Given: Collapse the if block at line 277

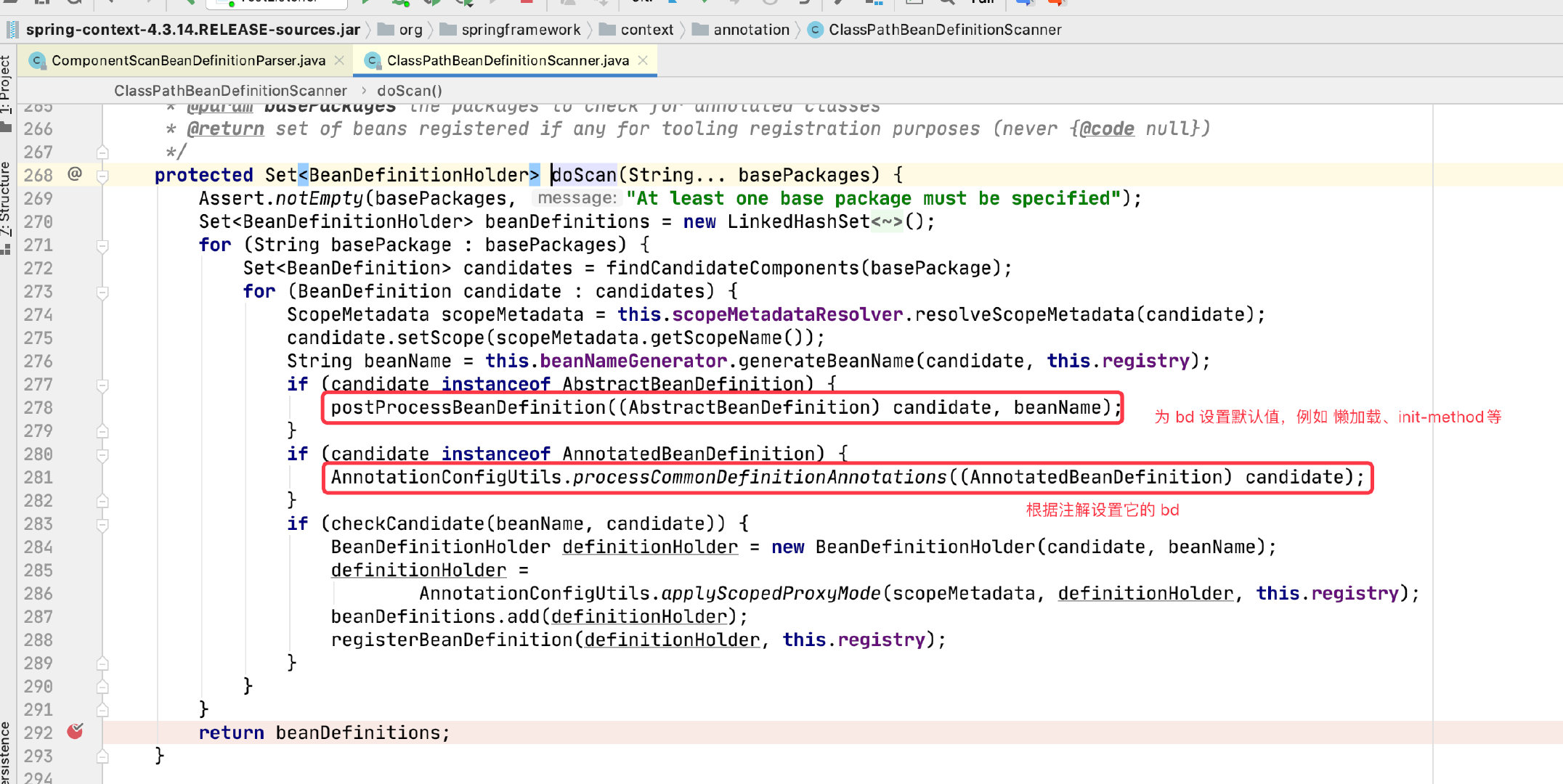Looking at the screenshot, I should pyautogui.click(x=102, y=385).
